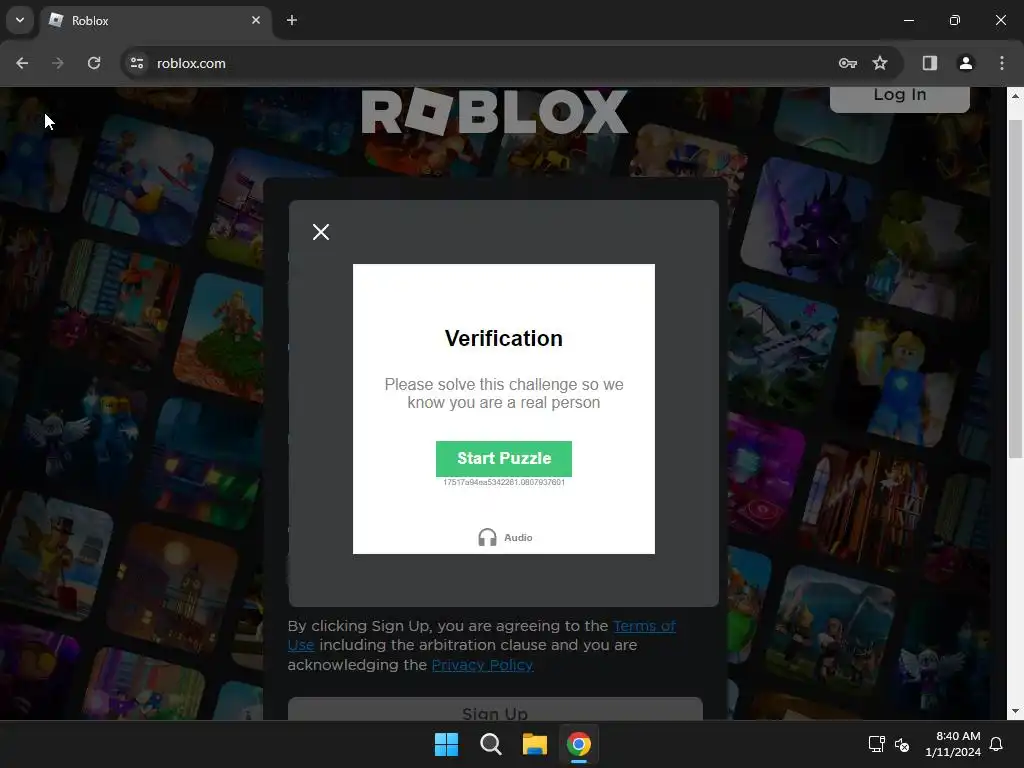Open the saved passwords key icon
The image size is (1024, 768).
(x=848, y=63)
